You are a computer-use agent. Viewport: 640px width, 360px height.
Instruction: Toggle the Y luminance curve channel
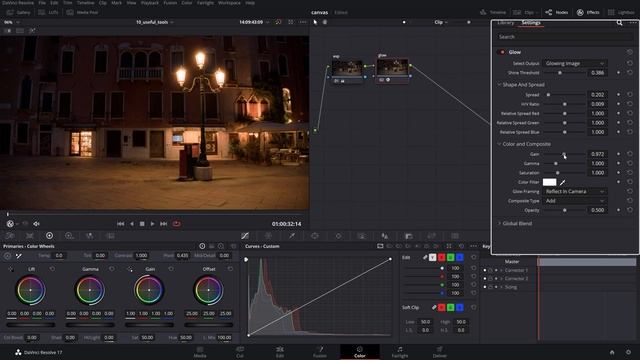[432, 258]
